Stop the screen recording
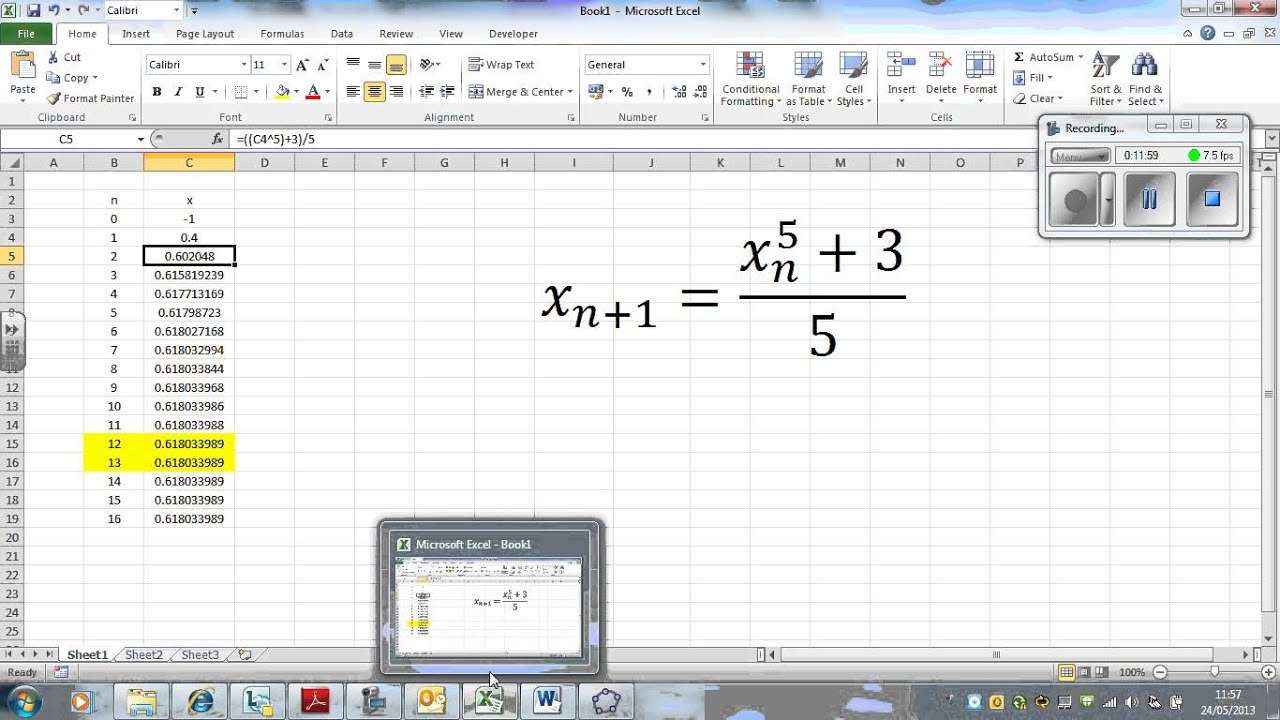This screenshot has width=1280, height=720. pyautogui.click(x=1212, y=199)
